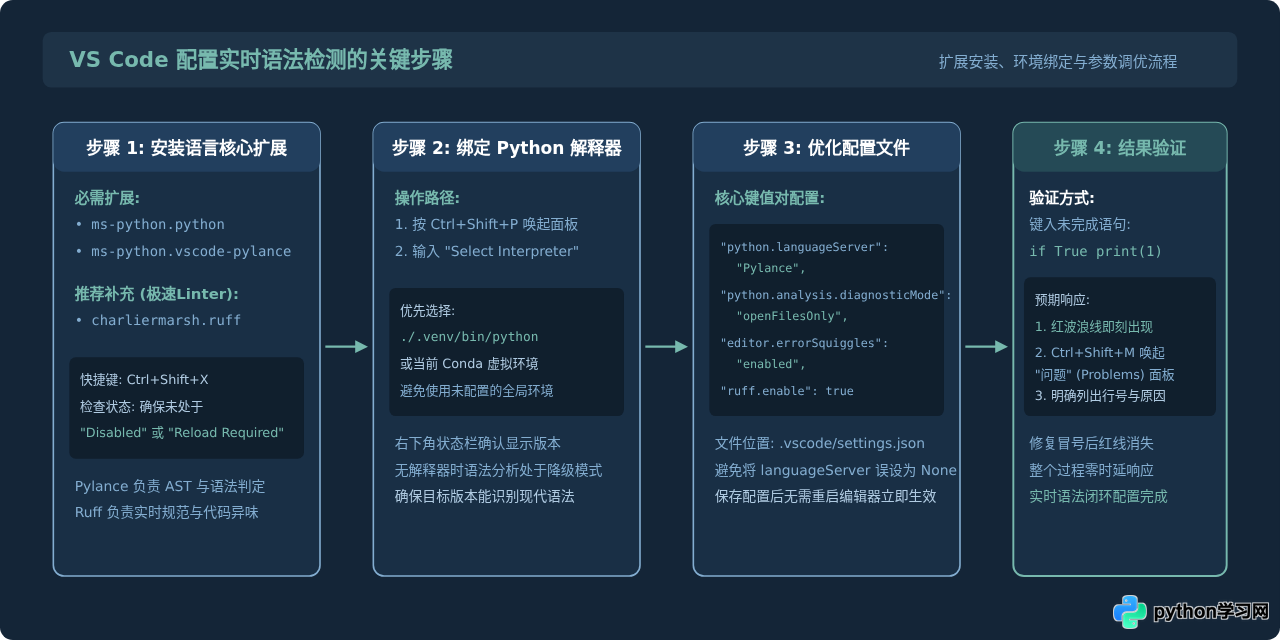Click the "操作路径:" label
The width and height of the screenshot is (1280, 640).
tap(427, 198)
